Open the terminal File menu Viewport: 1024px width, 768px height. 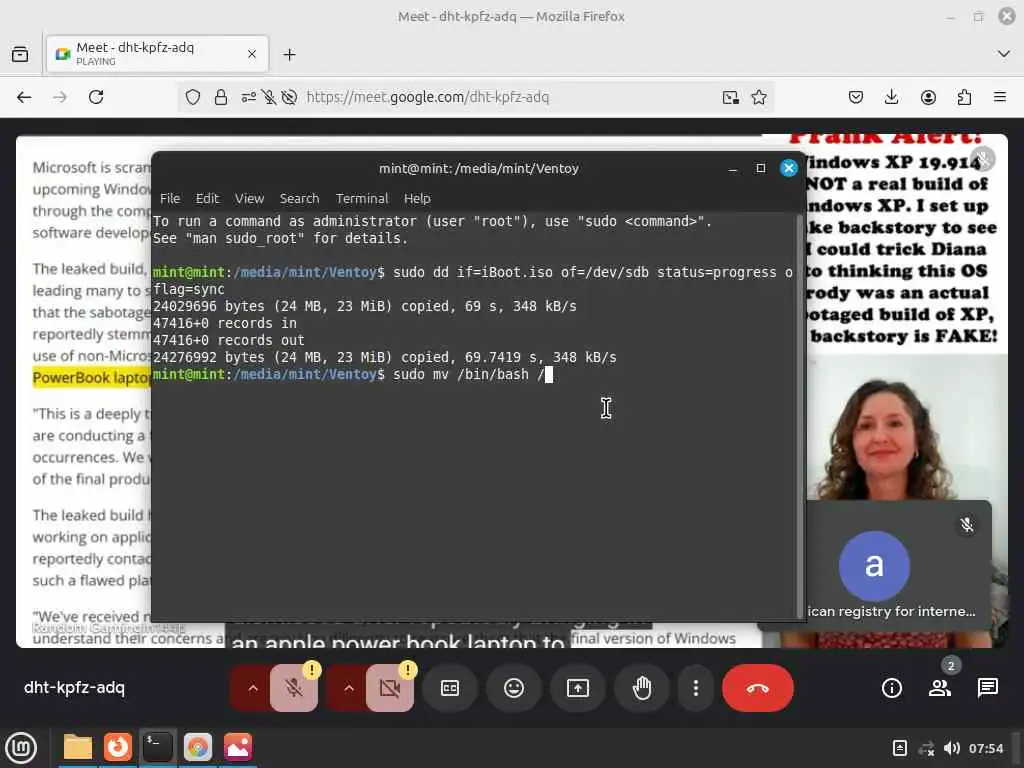[170, 199]
